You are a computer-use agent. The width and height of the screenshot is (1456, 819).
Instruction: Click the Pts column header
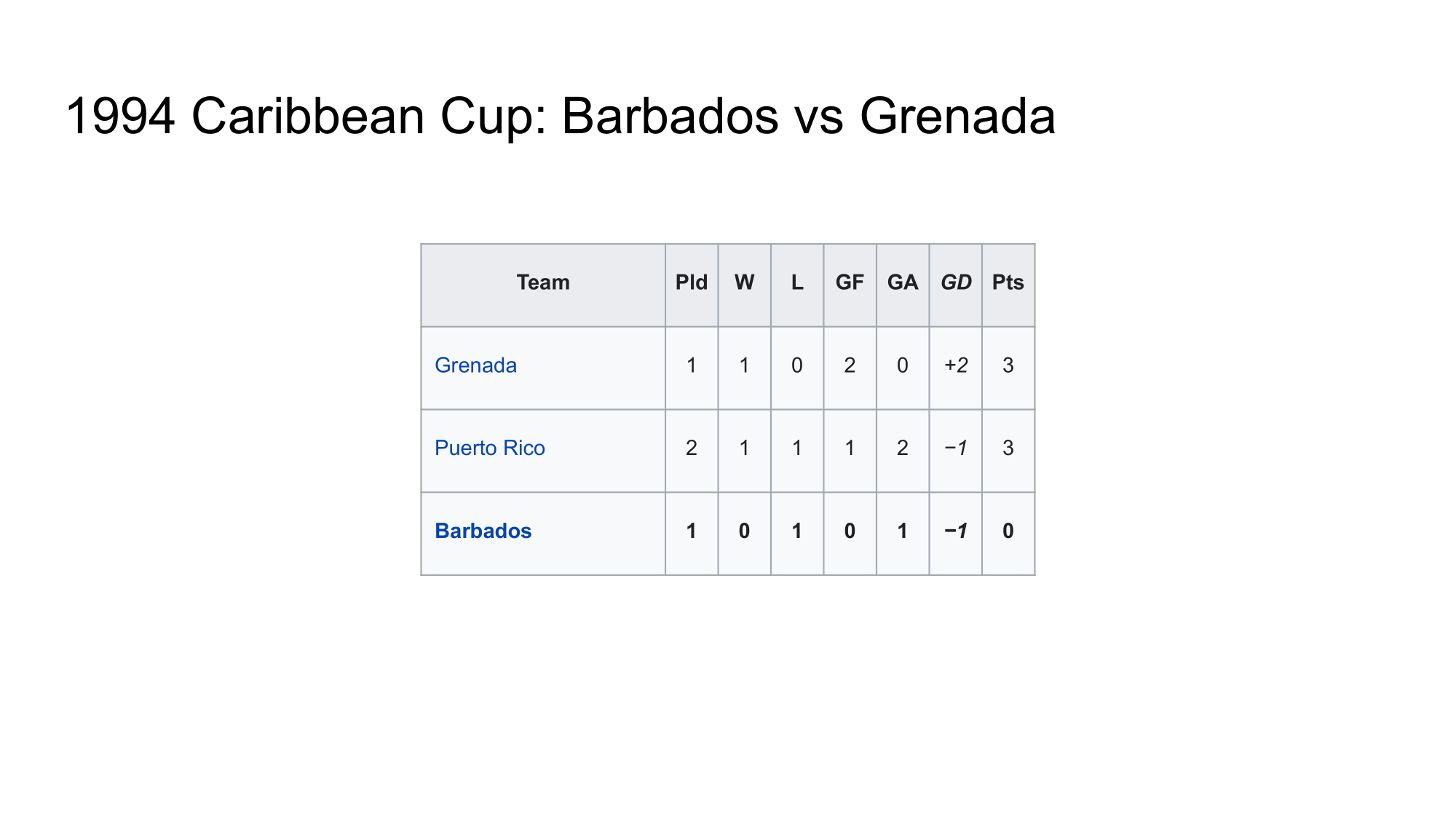(x=1008, y=282)
